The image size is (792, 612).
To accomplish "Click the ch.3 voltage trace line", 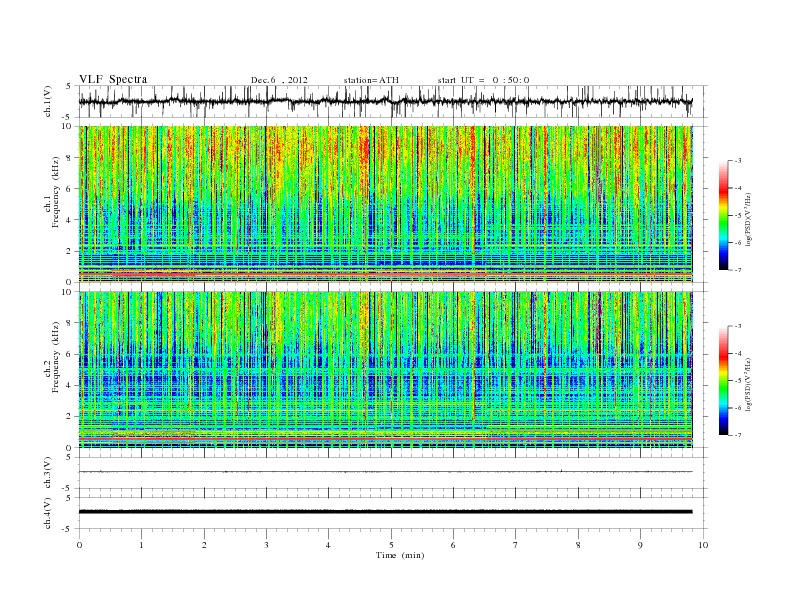I will (386, 472).
